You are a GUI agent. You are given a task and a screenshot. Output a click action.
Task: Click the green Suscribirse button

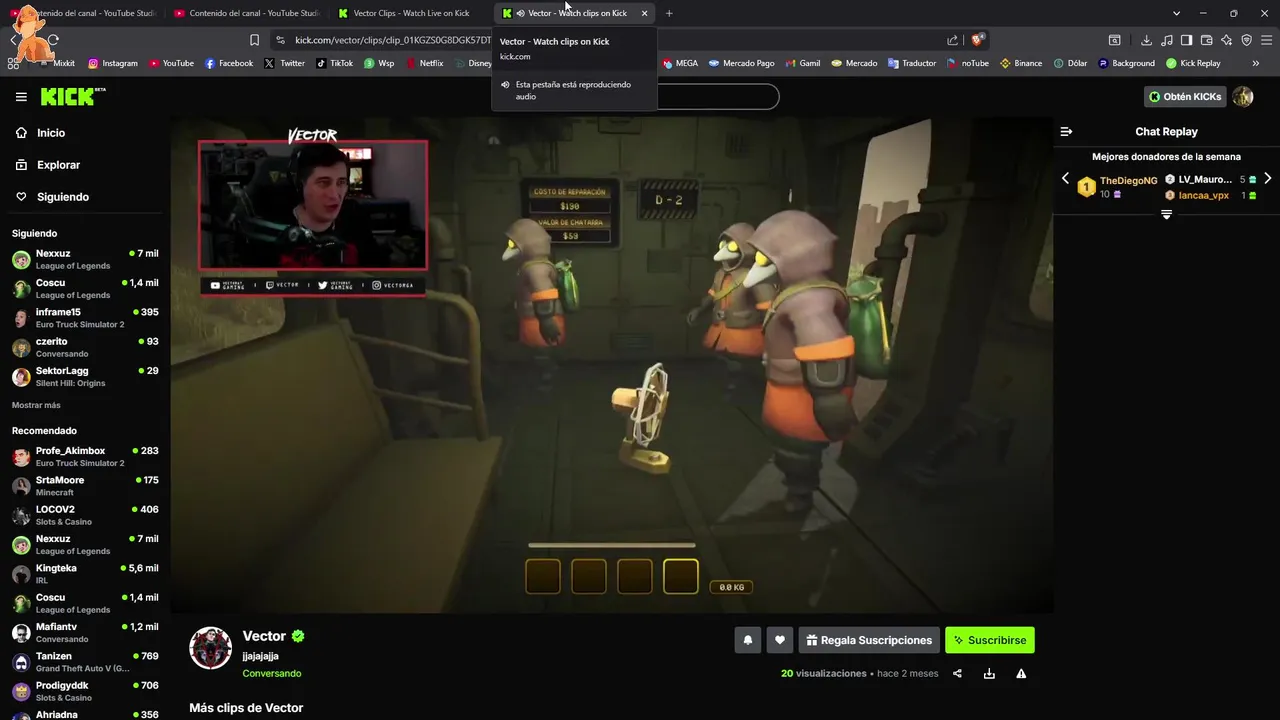click(x=990, y=640)
